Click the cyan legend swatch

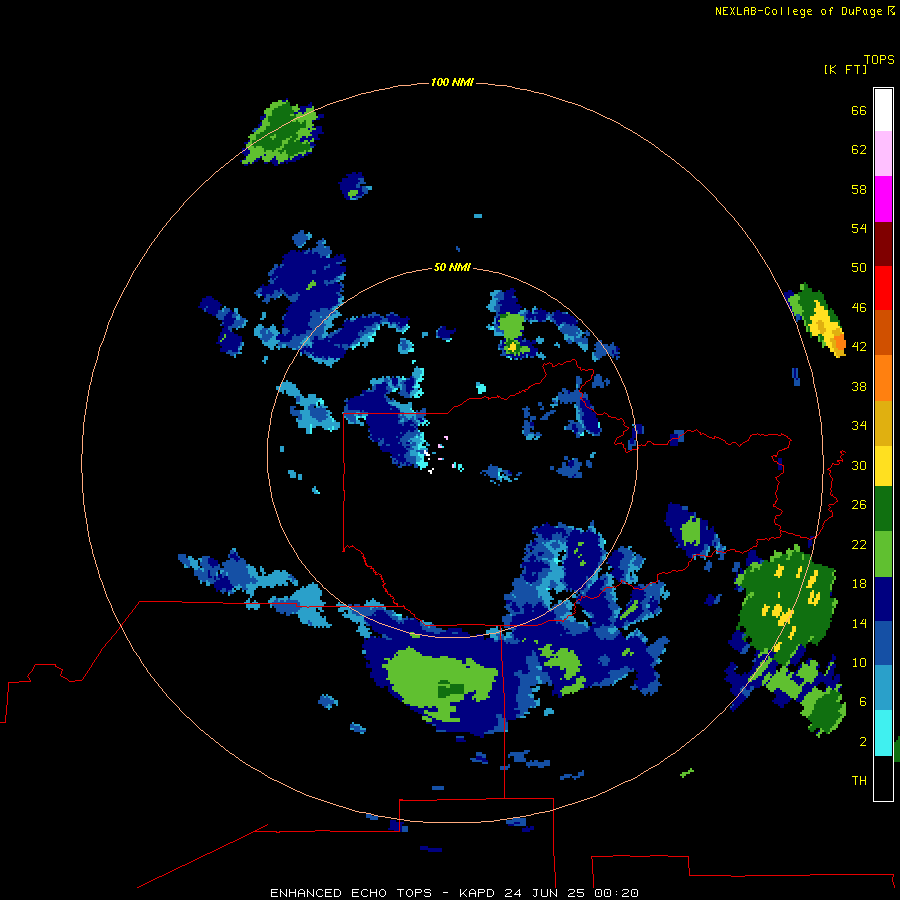coord(883,734)
